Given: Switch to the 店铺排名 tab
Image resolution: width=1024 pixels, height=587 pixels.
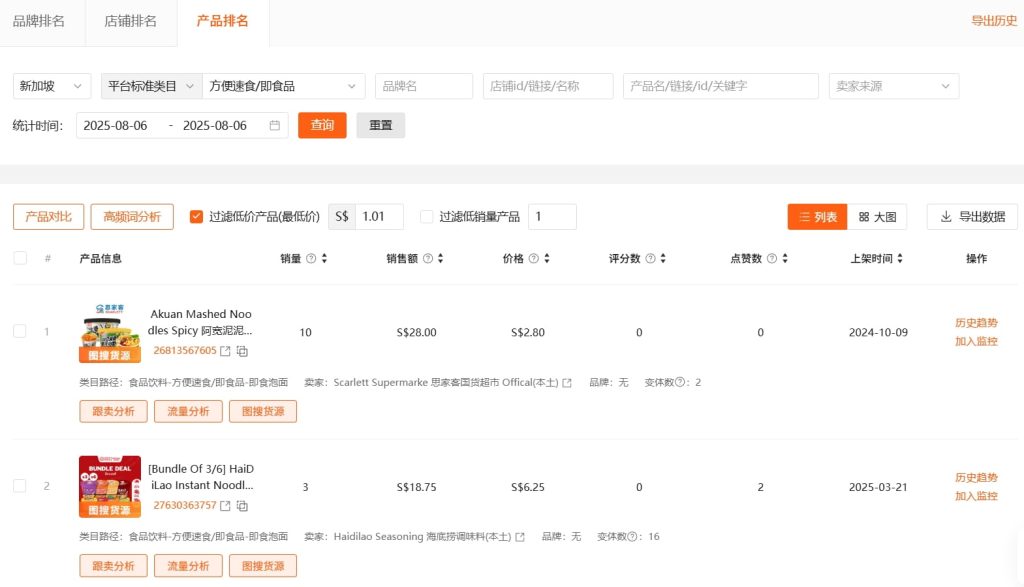Looking at the screenshot, I should click(x=130, y=21).
